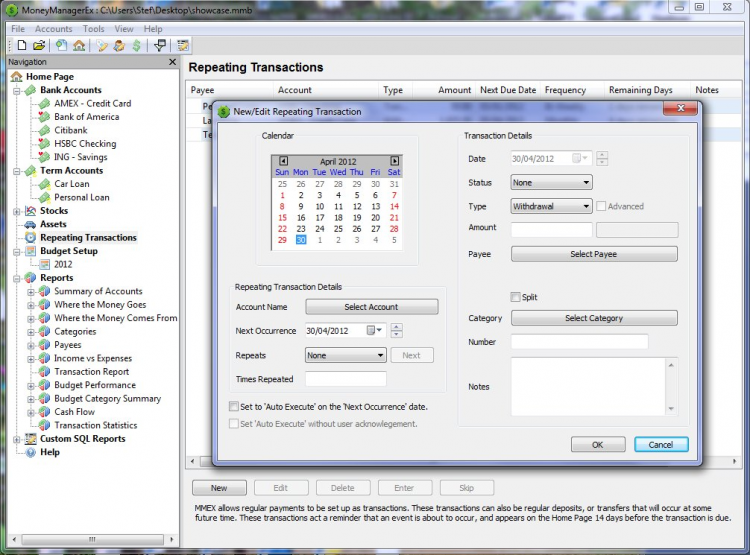Image resolution: width=750 pixels, height=555 pixels.
Task: Click the Open database folder icon
Action: click(39, 45)
